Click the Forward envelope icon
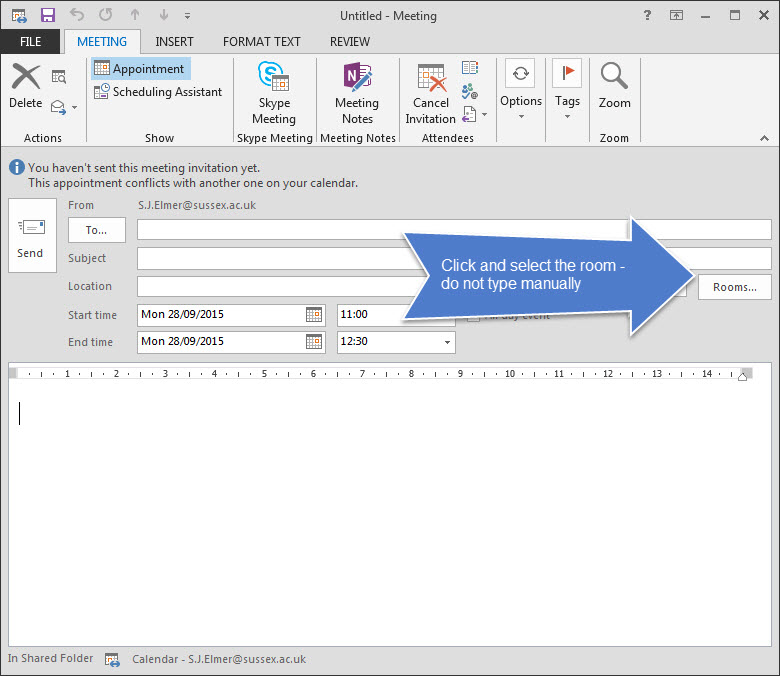The height and width of the screenshot is (676, 780). (58, 107)
